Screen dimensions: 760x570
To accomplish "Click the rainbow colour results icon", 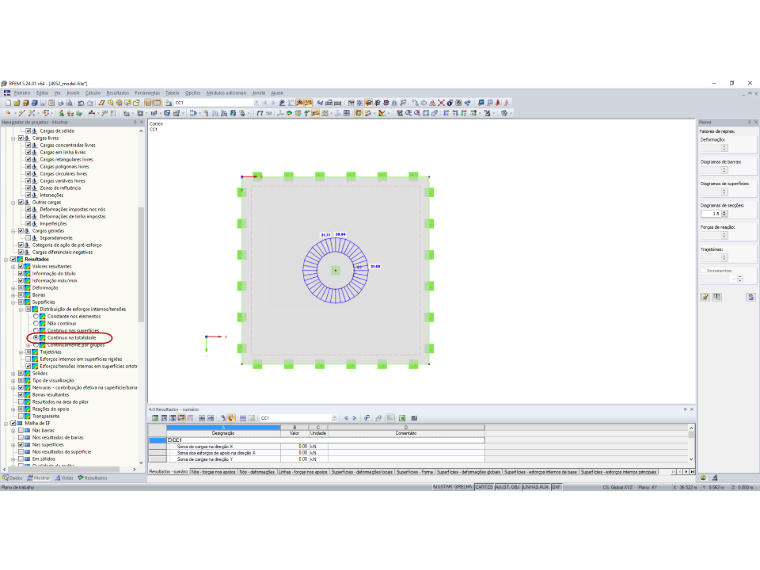I will [289, 113].
